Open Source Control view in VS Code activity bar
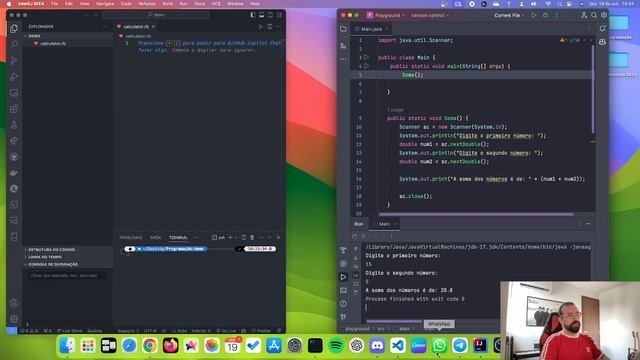The width and height of the screenshot is (640, 360). [14, 60]
